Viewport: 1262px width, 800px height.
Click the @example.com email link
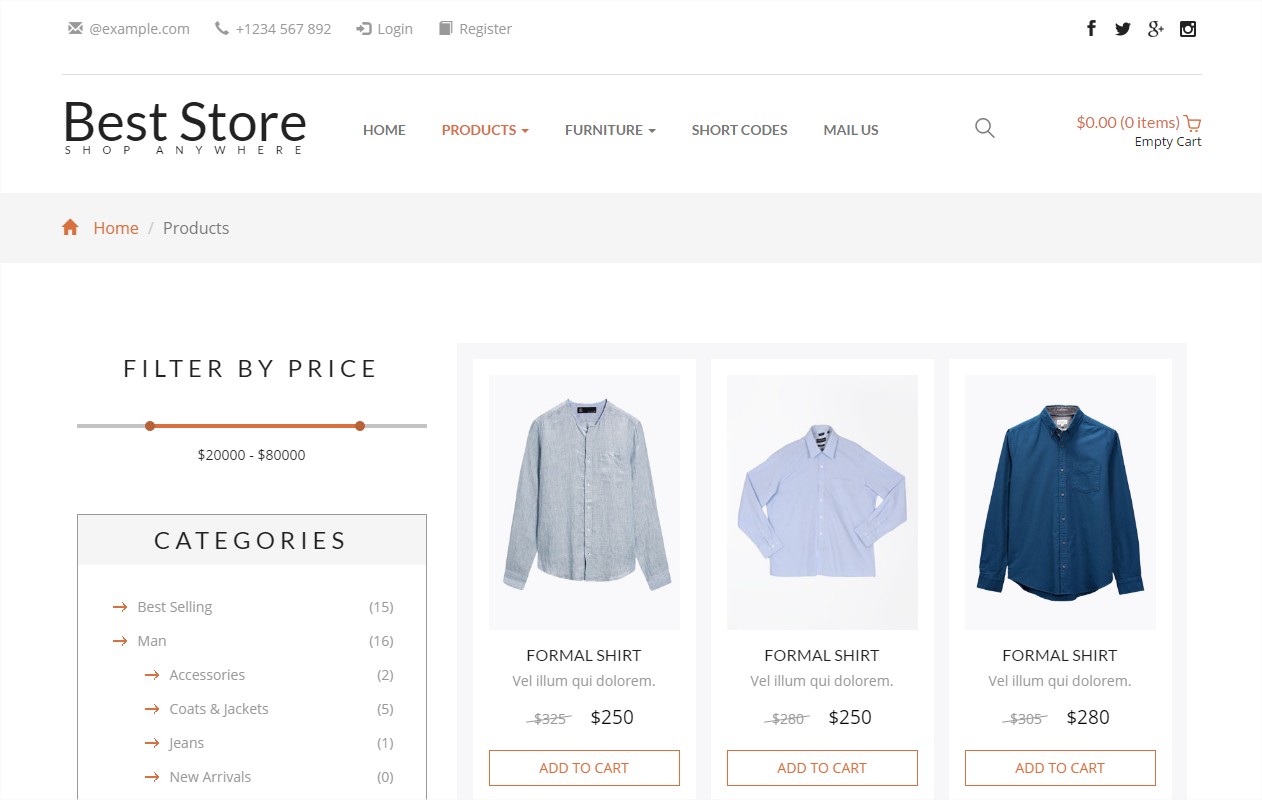tap(139, 29)
